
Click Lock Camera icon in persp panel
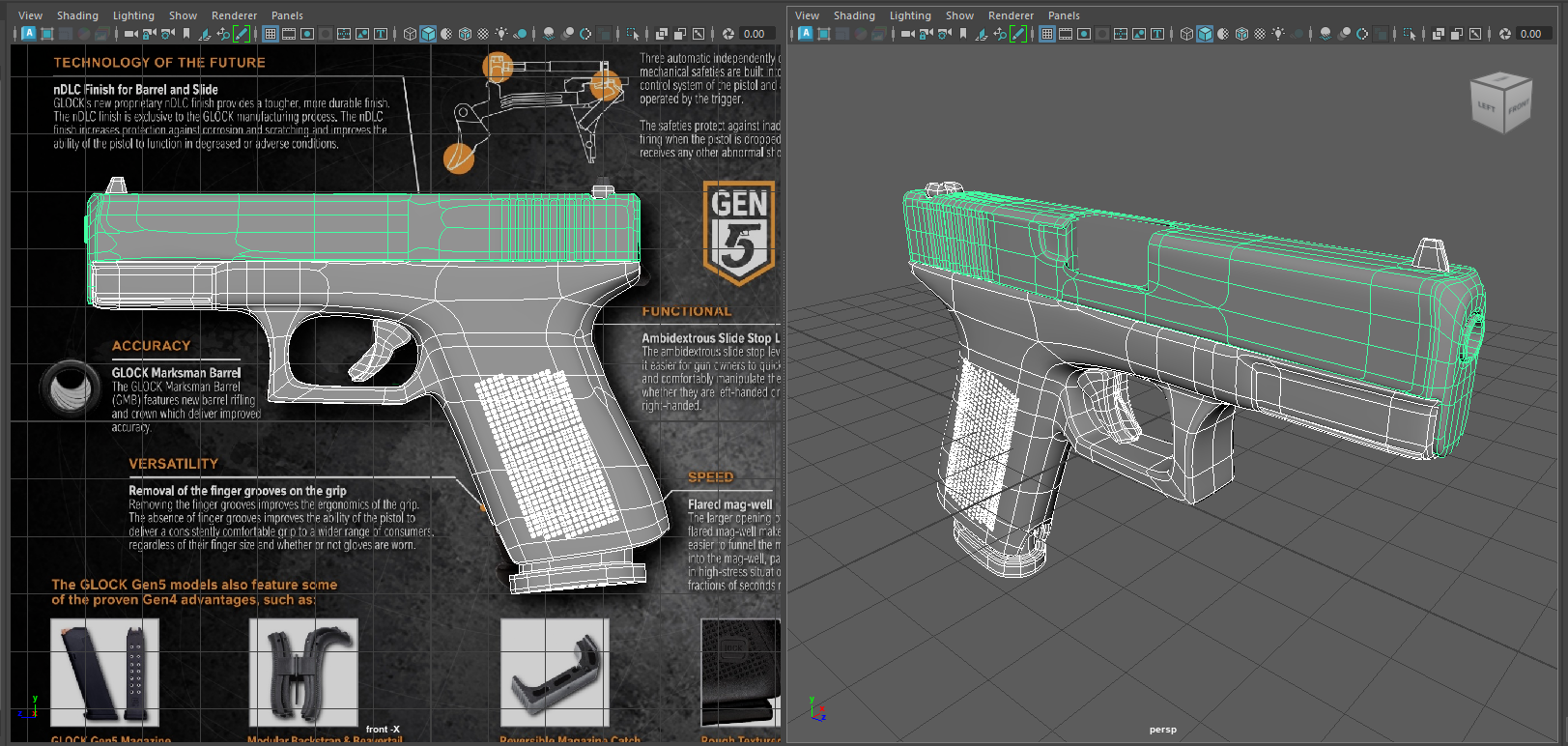pos(926,34)
